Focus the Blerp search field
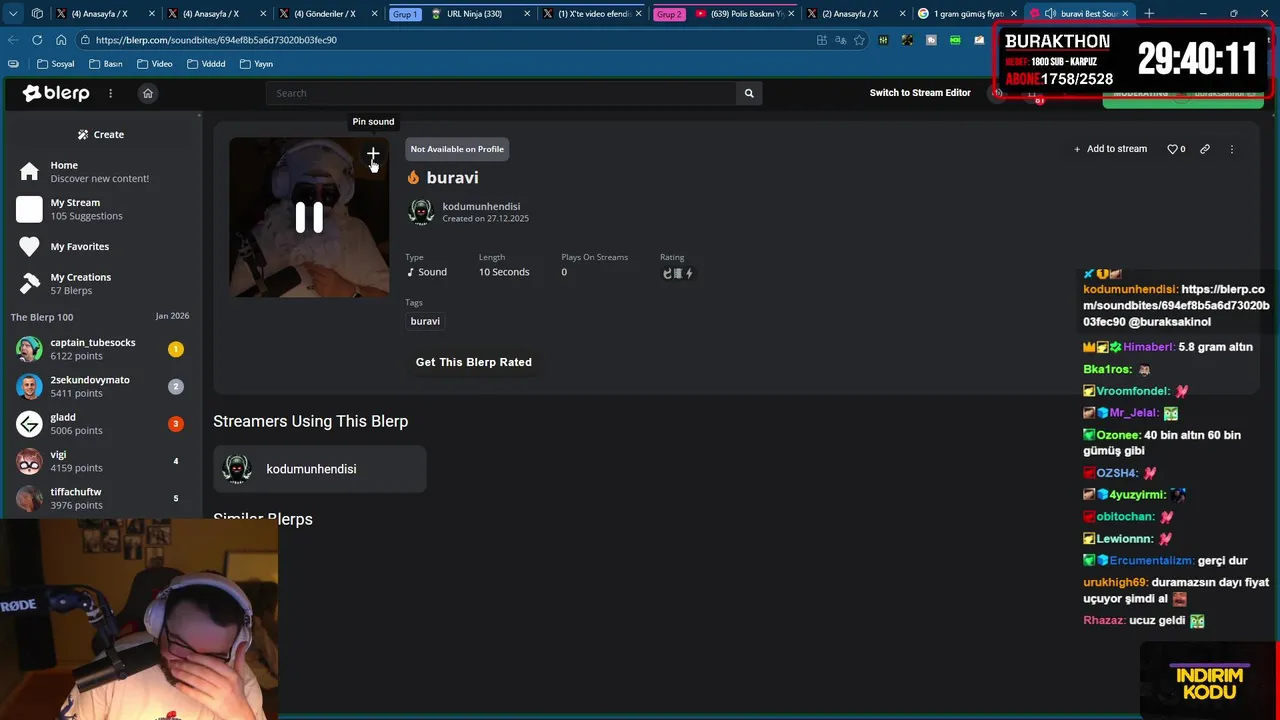Viewport: 1280px width, 720px height. point(501,93)
